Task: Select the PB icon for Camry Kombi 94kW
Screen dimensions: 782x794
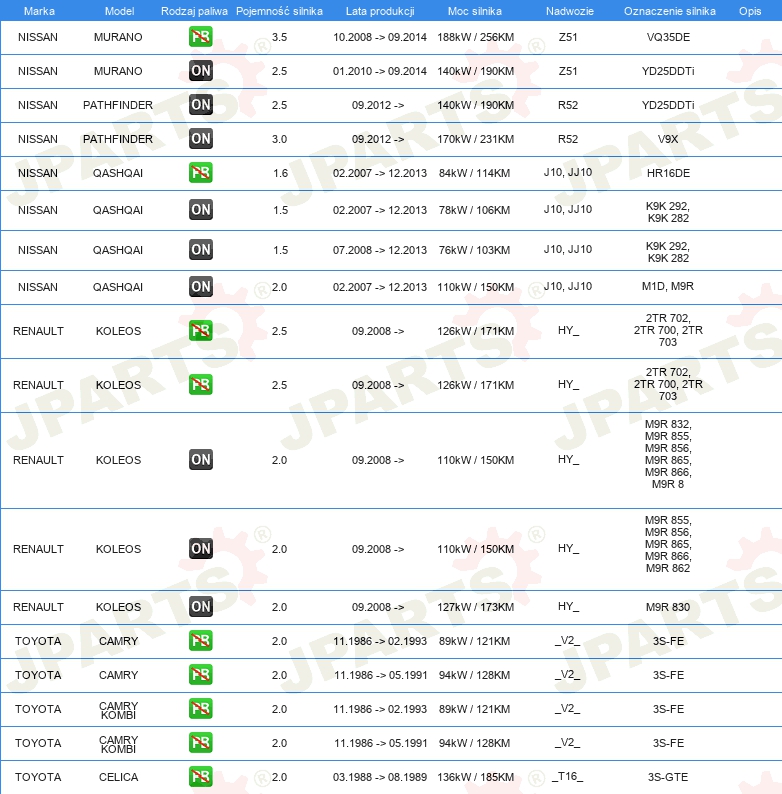Action: point(201,742)
